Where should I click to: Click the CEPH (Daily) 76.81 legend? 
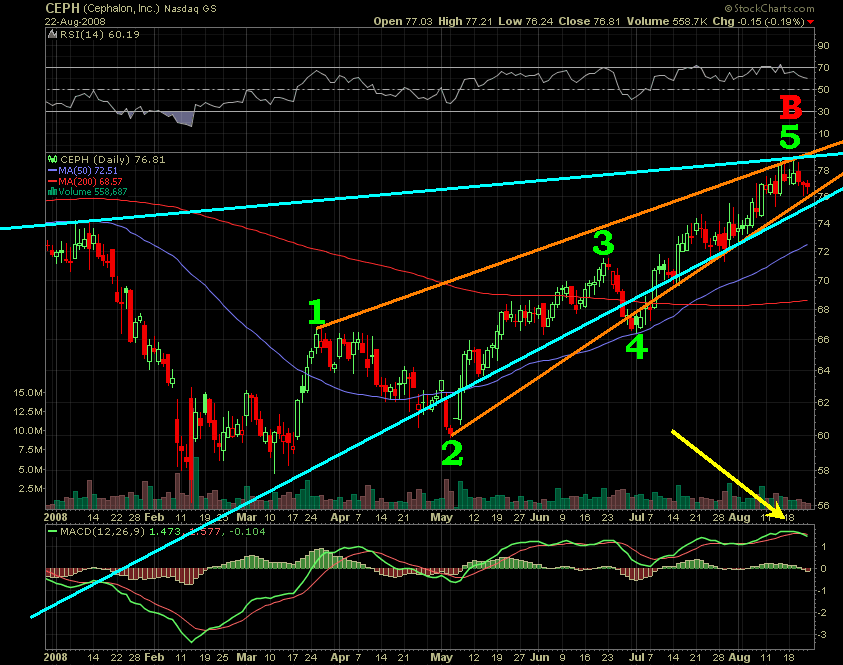(x=113, y=159)
